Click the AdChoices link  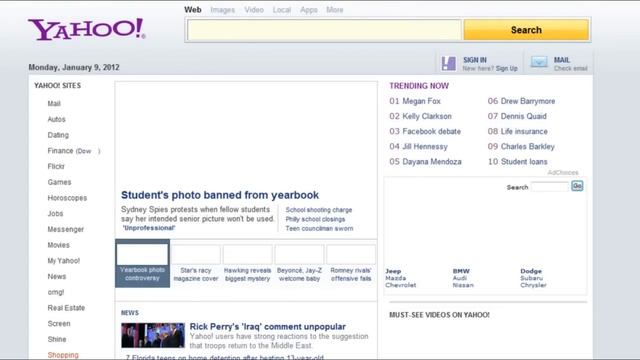pos(563,173)
